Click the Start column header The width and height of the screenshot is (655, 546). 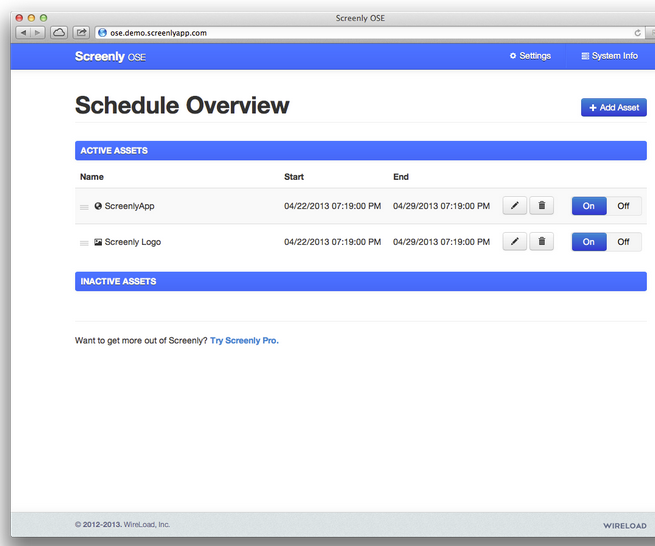(294, 177)
